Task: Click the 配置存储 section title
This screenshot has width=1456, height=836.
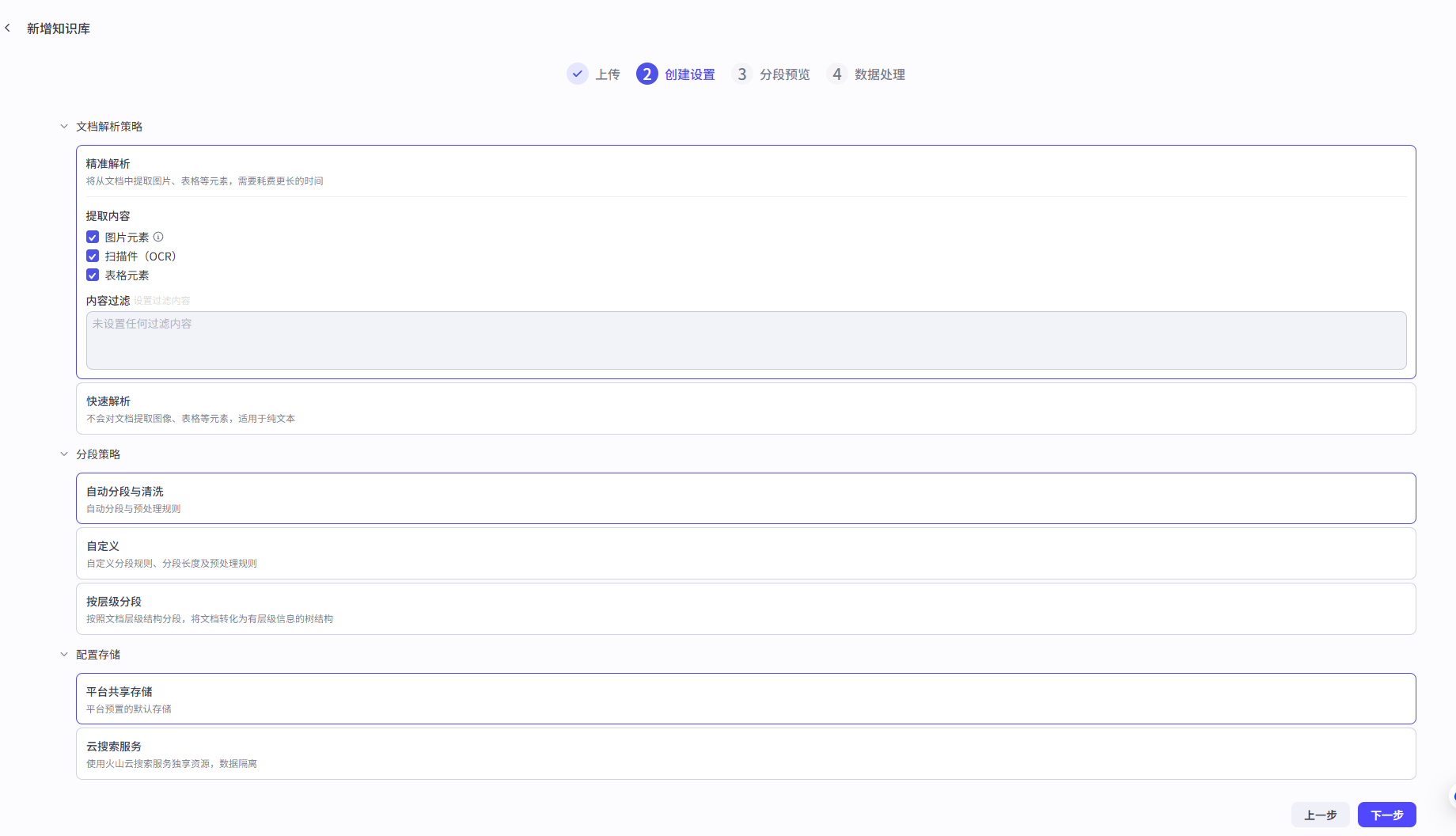Action: (98, 654)
